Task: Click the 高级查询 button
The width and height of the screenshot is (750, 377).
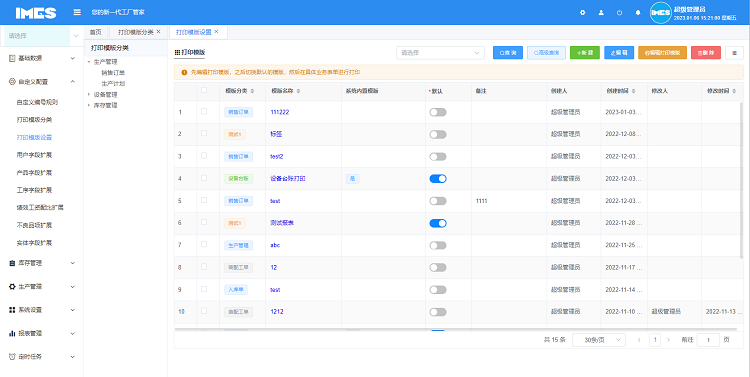Action: (x=546, y=53)
